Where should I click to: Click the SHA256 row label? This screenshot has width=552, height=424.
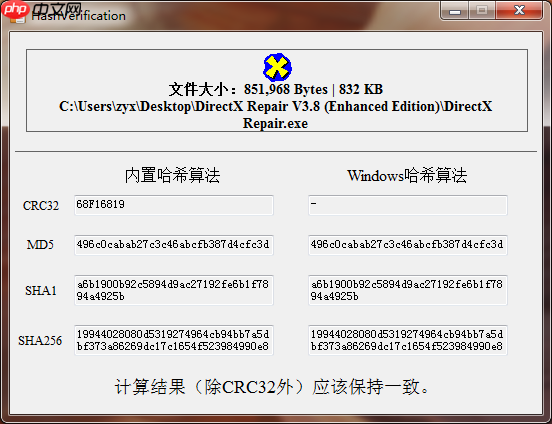click(x=40, y=341)
